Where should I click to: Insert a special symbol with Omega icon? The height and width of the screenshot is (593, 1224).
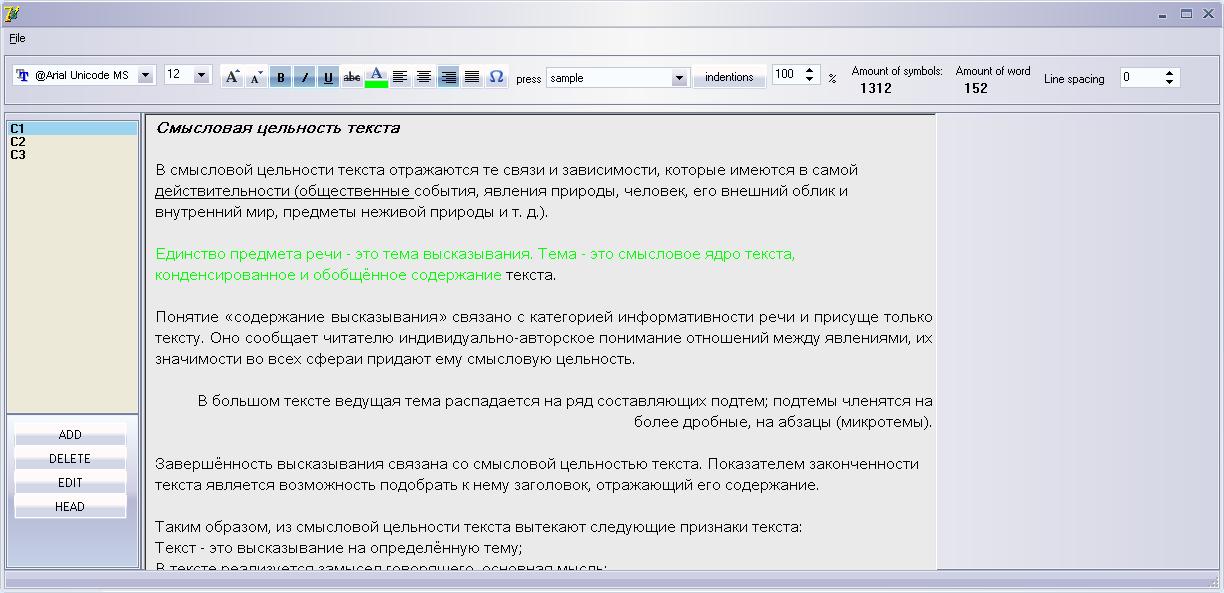(x=495, y=75)
